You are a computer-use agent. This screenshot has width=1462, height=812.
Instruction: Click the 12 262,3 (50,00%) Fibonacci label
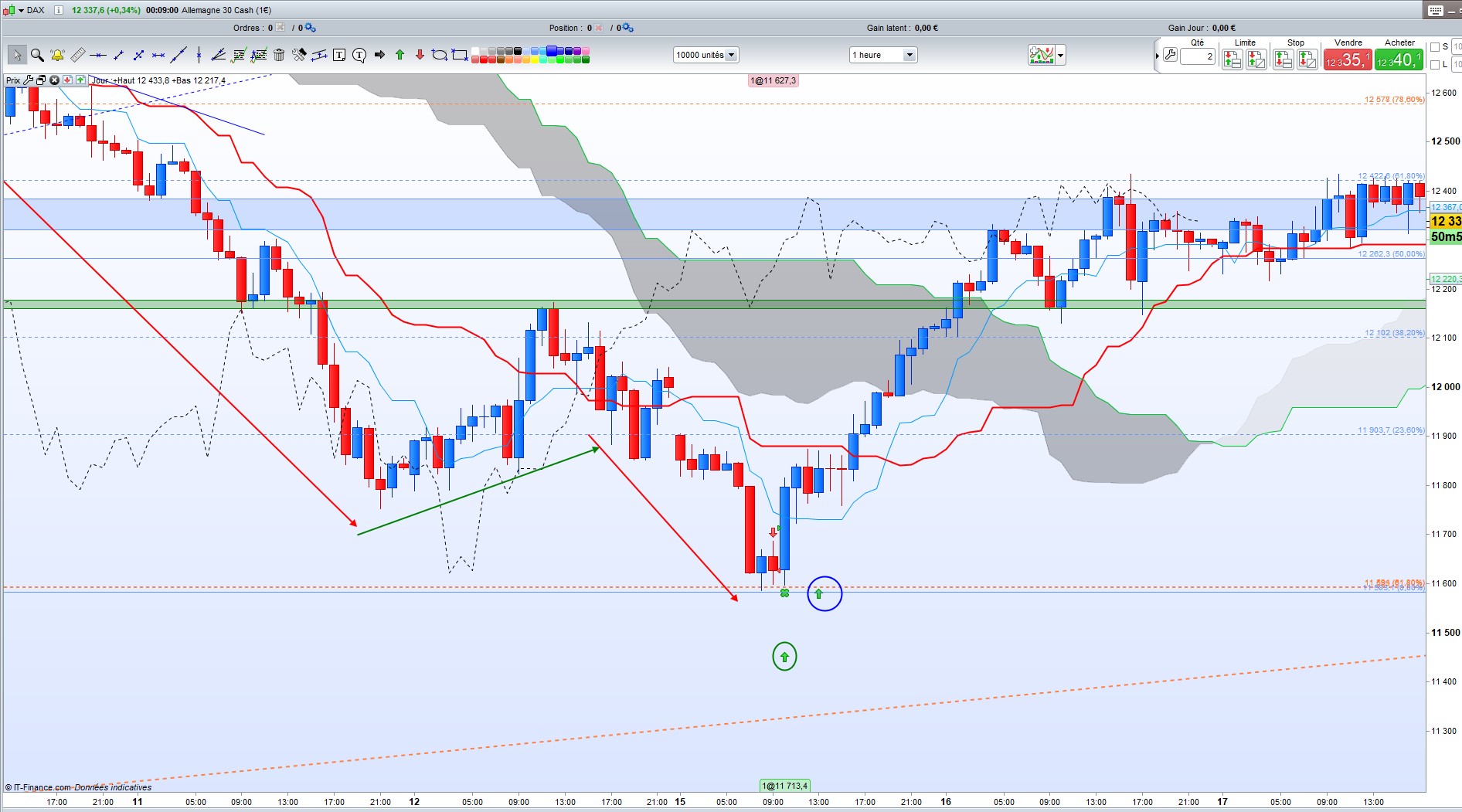pos(1391,253)
